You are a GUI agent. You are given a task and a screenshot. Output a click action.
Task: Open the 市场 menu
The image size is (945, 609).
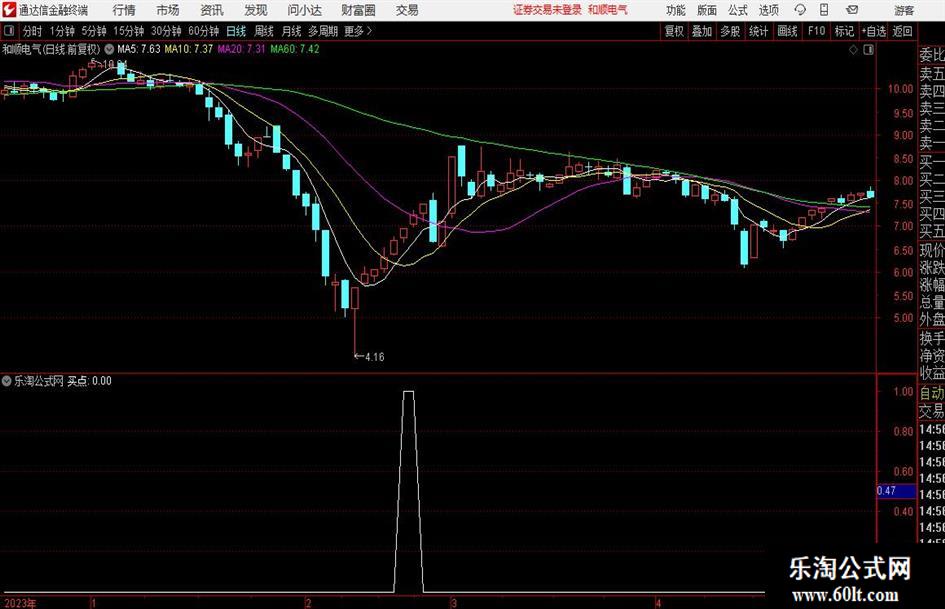pos(168,10)
